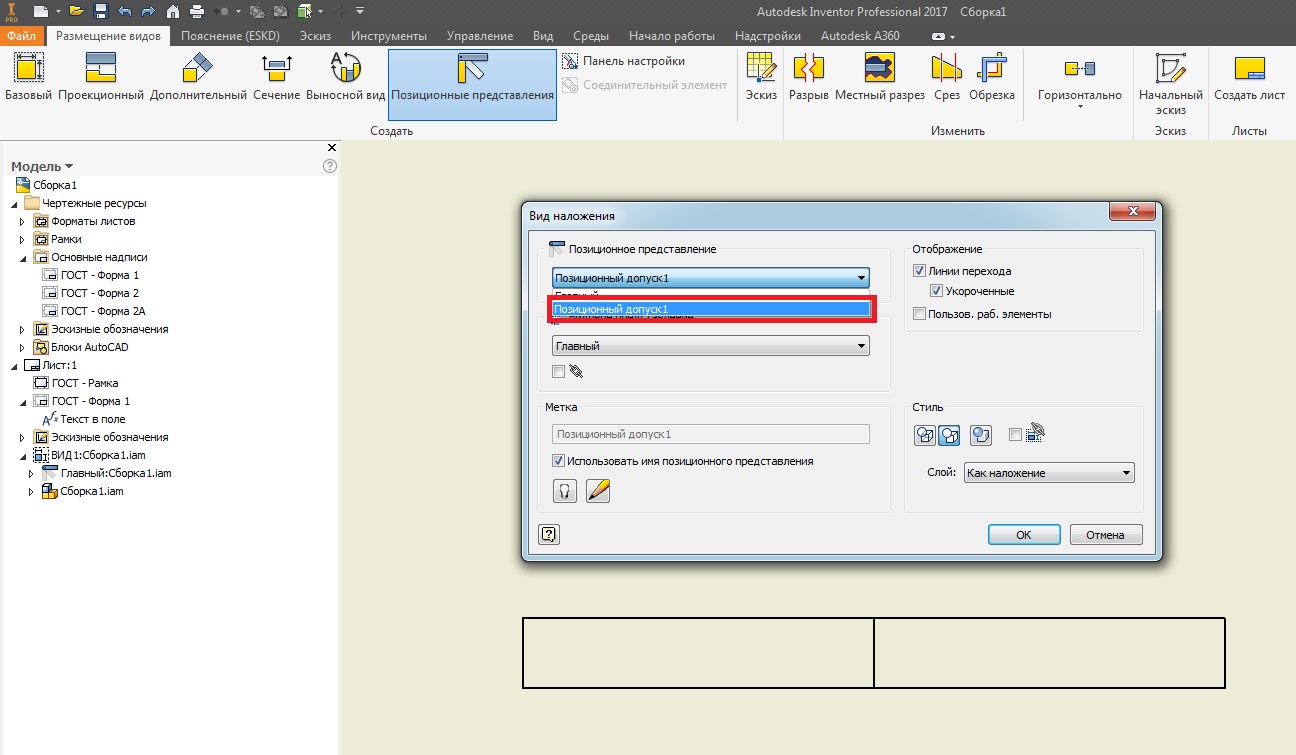The height and width of the screenshot is (755, 1296).
Task: Collapse Чертежные ресурсы tree node
Action: 14,203
